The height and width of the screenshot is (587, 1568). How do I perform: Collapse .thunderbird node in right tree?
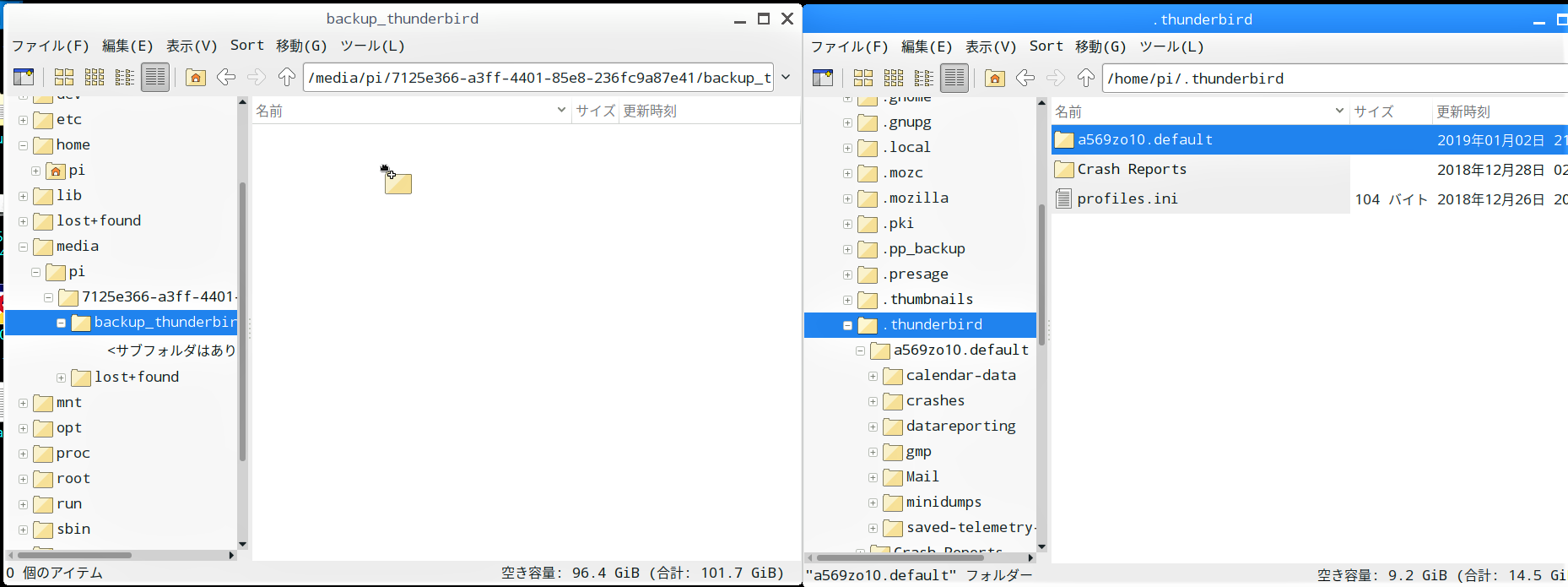point(847,325)
